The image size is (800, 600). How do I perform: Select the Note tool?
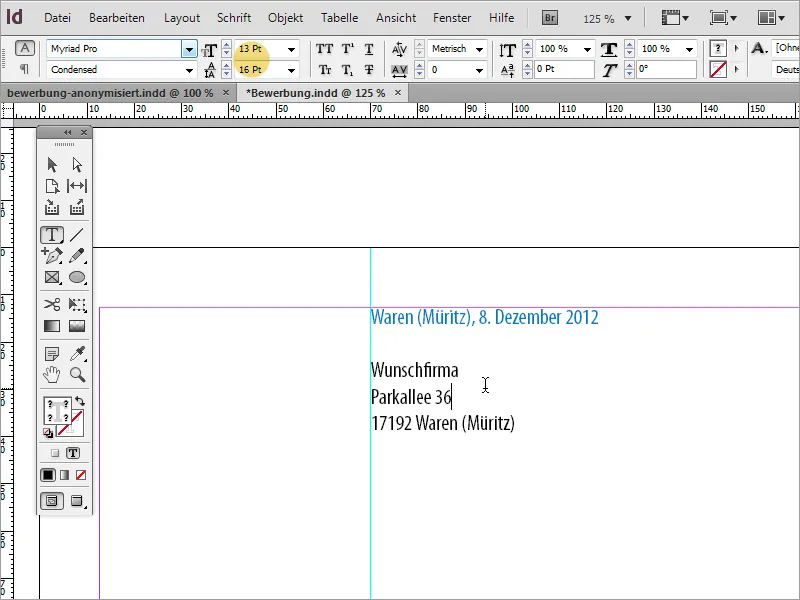(52, 354)
